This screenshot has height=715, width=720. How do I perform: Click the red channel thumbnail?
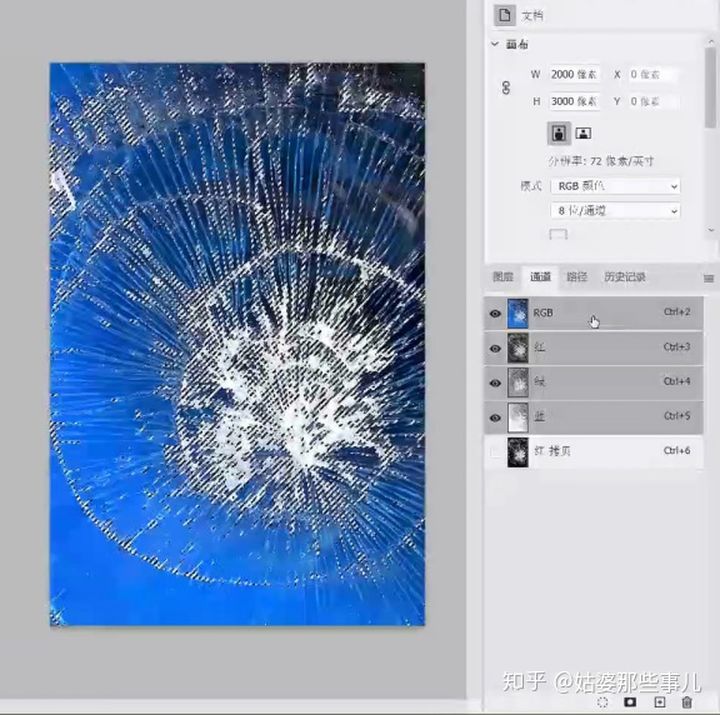coord(518,348)
